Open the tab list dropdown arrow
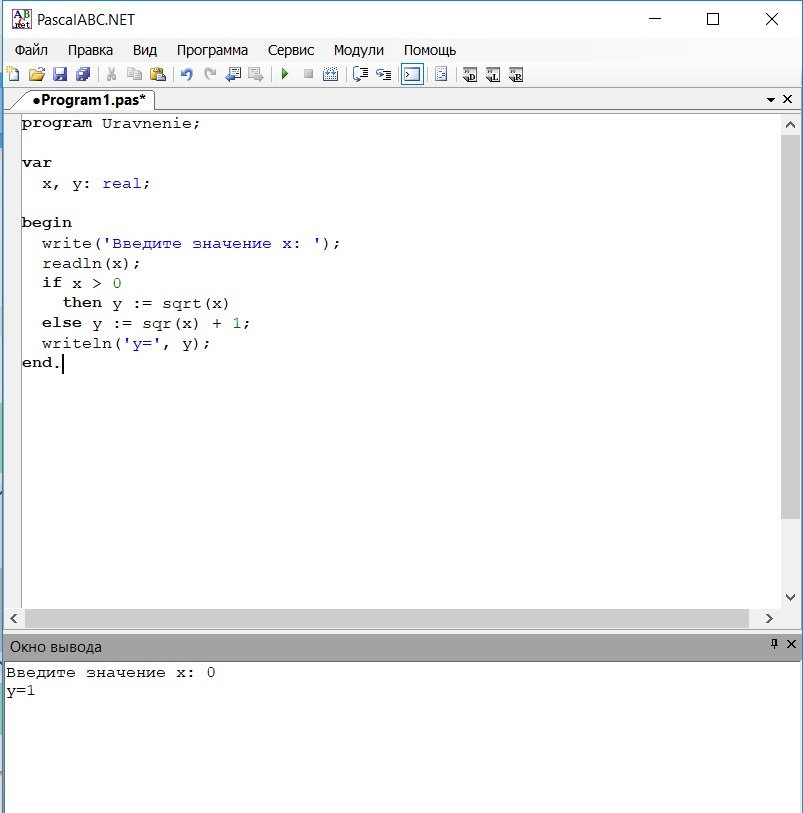 click(771, 100)
